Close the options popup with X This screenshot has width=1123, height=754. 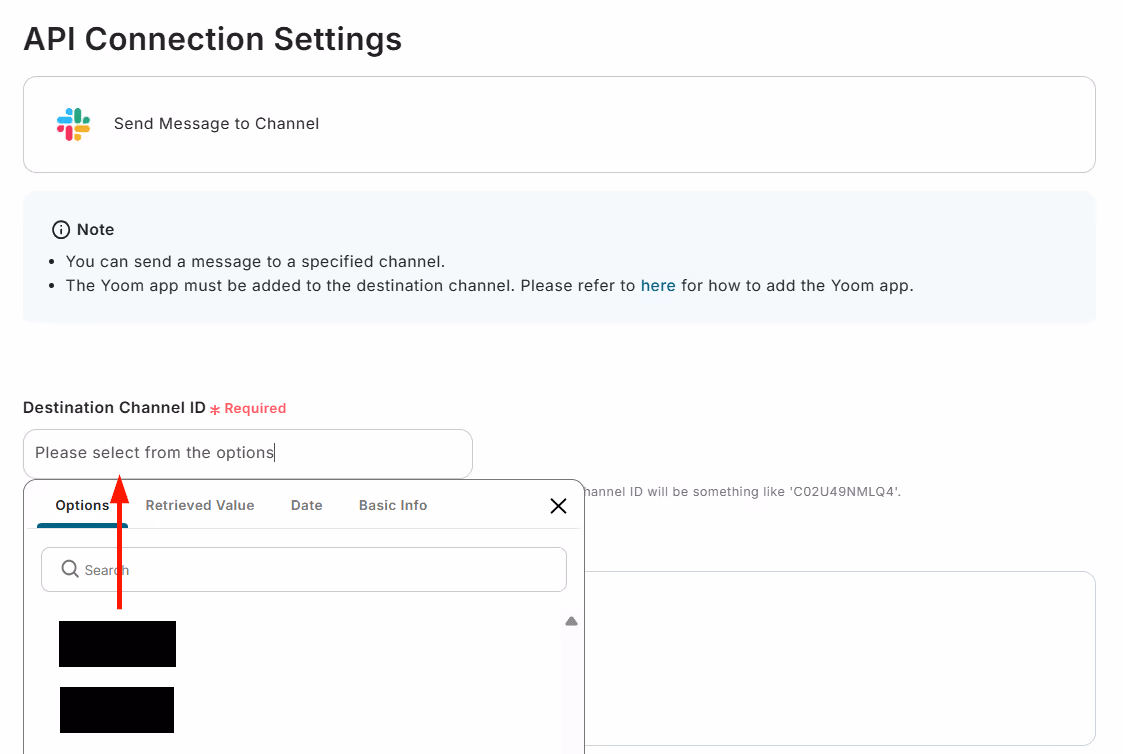(558, 506)
